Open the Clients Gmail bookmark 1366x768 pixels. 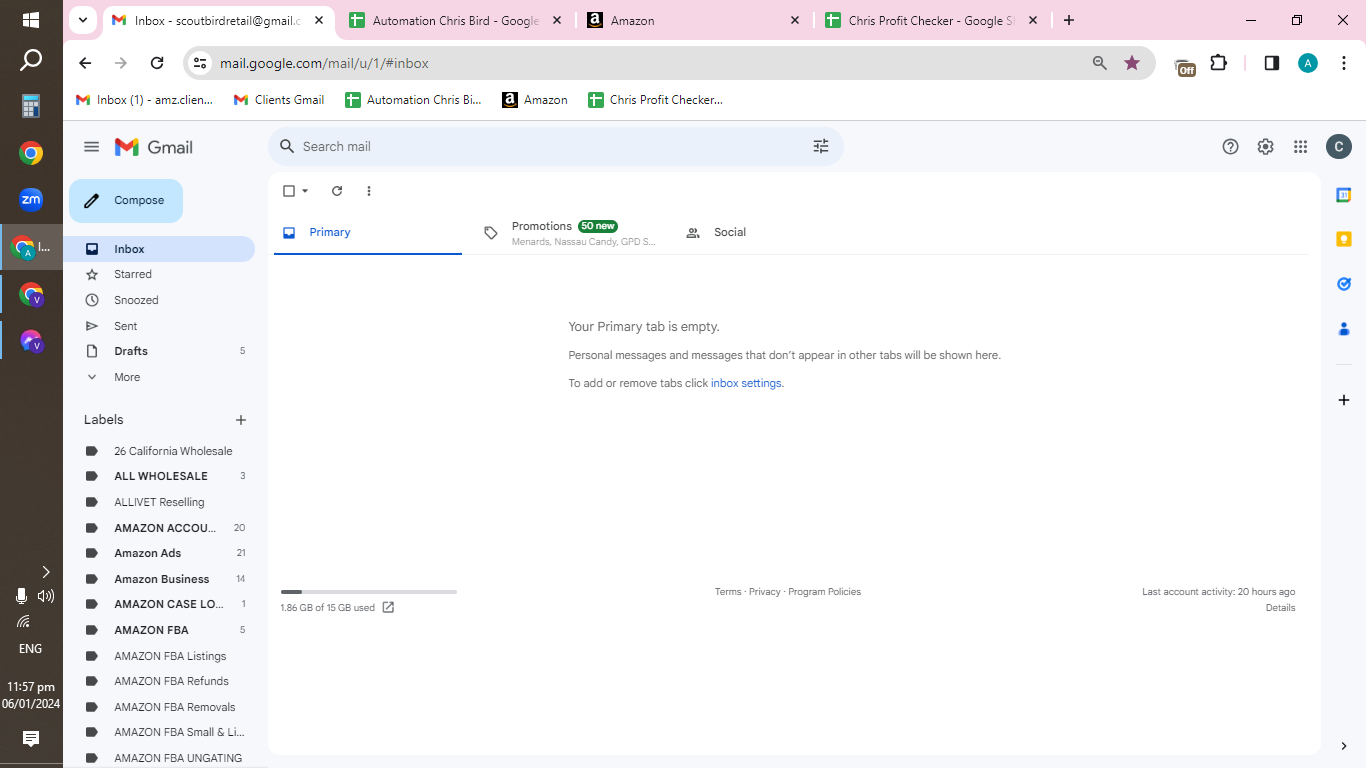point(279,100)
